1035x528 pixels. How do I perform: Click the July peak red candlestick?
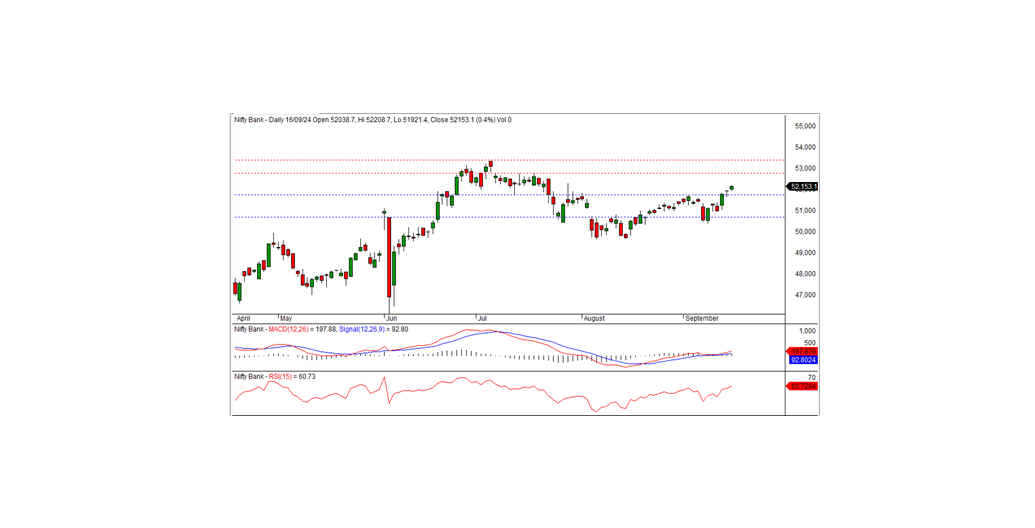pos(490,164)
